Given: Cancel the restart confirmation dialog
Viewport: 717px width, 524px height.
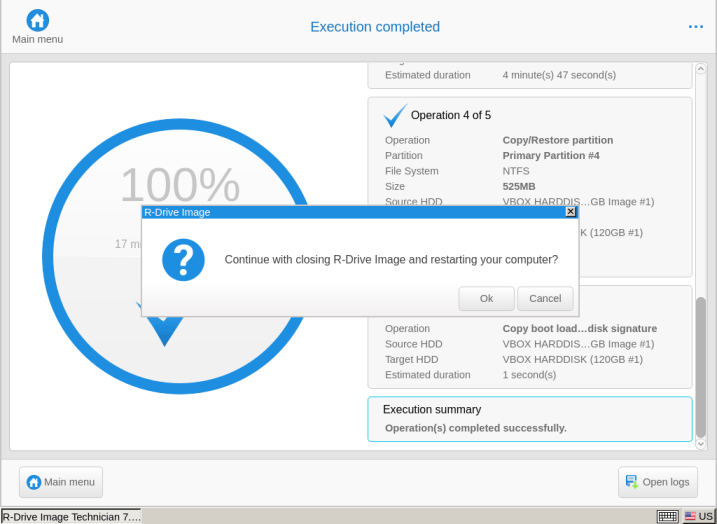Looking at the screenshot, I should [x=545, y=299].
